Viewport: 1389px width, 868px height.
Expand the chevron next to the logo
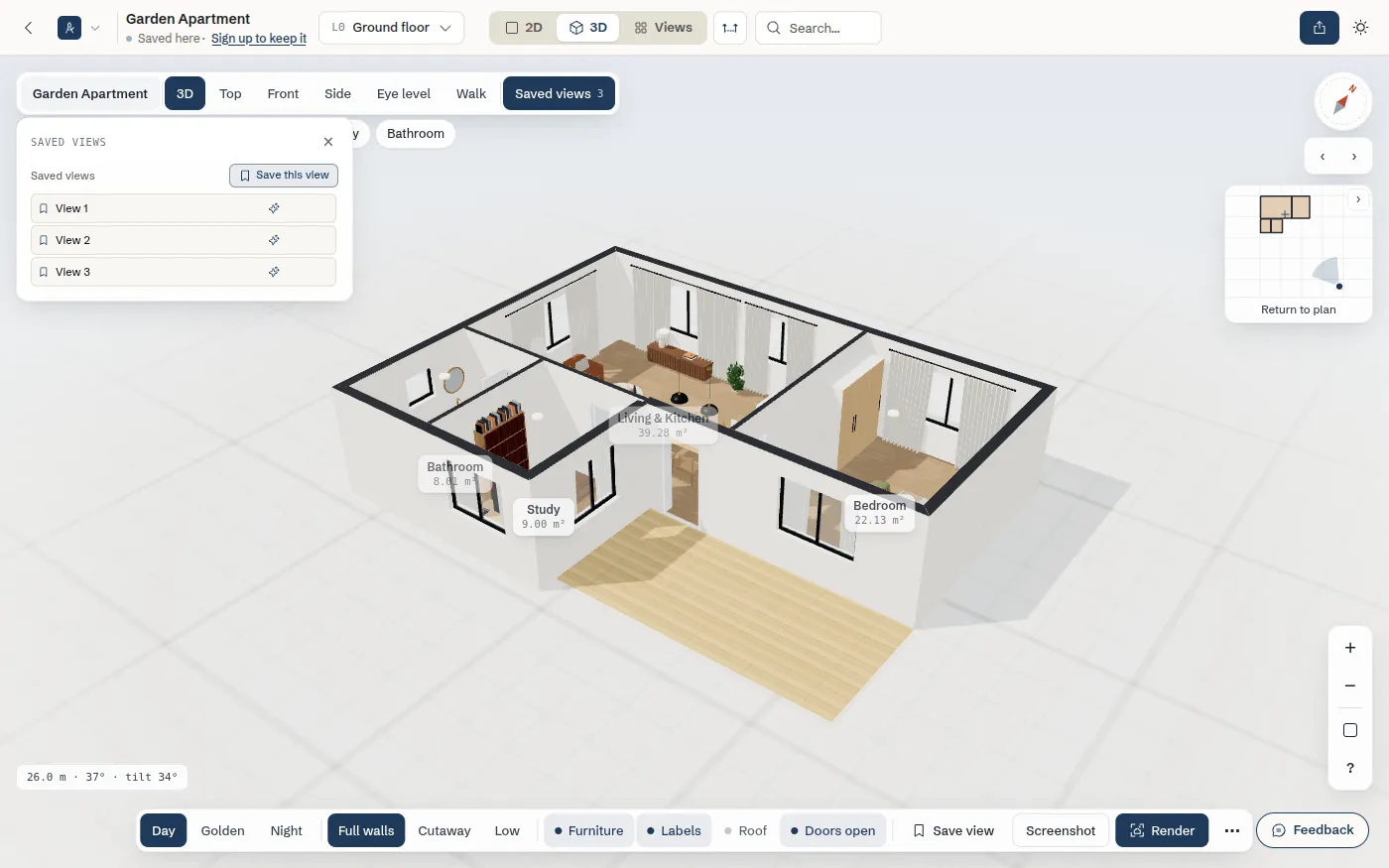click(x=95, y=28)
